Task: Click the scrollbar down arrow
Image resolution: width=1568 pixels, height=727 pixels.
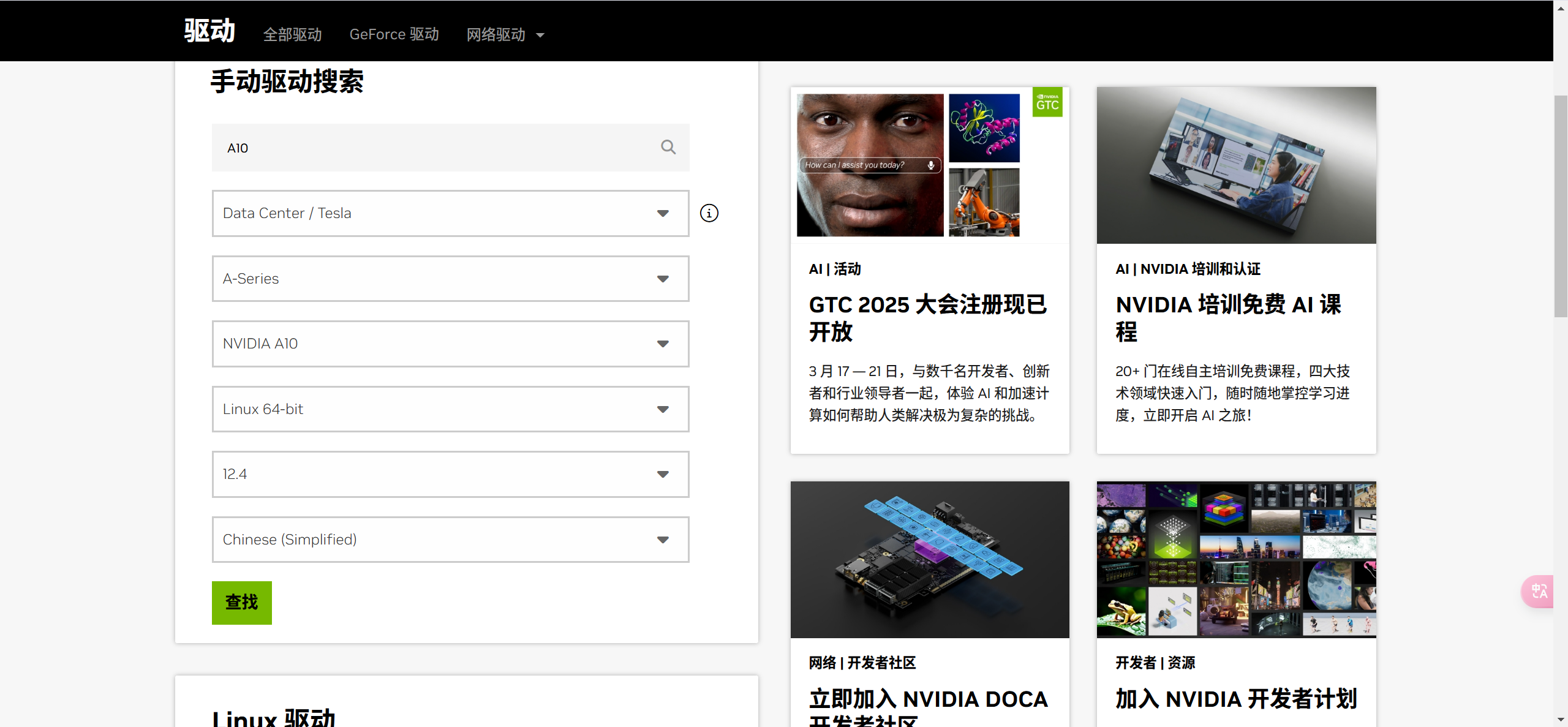Action: tap(1561, 720)
